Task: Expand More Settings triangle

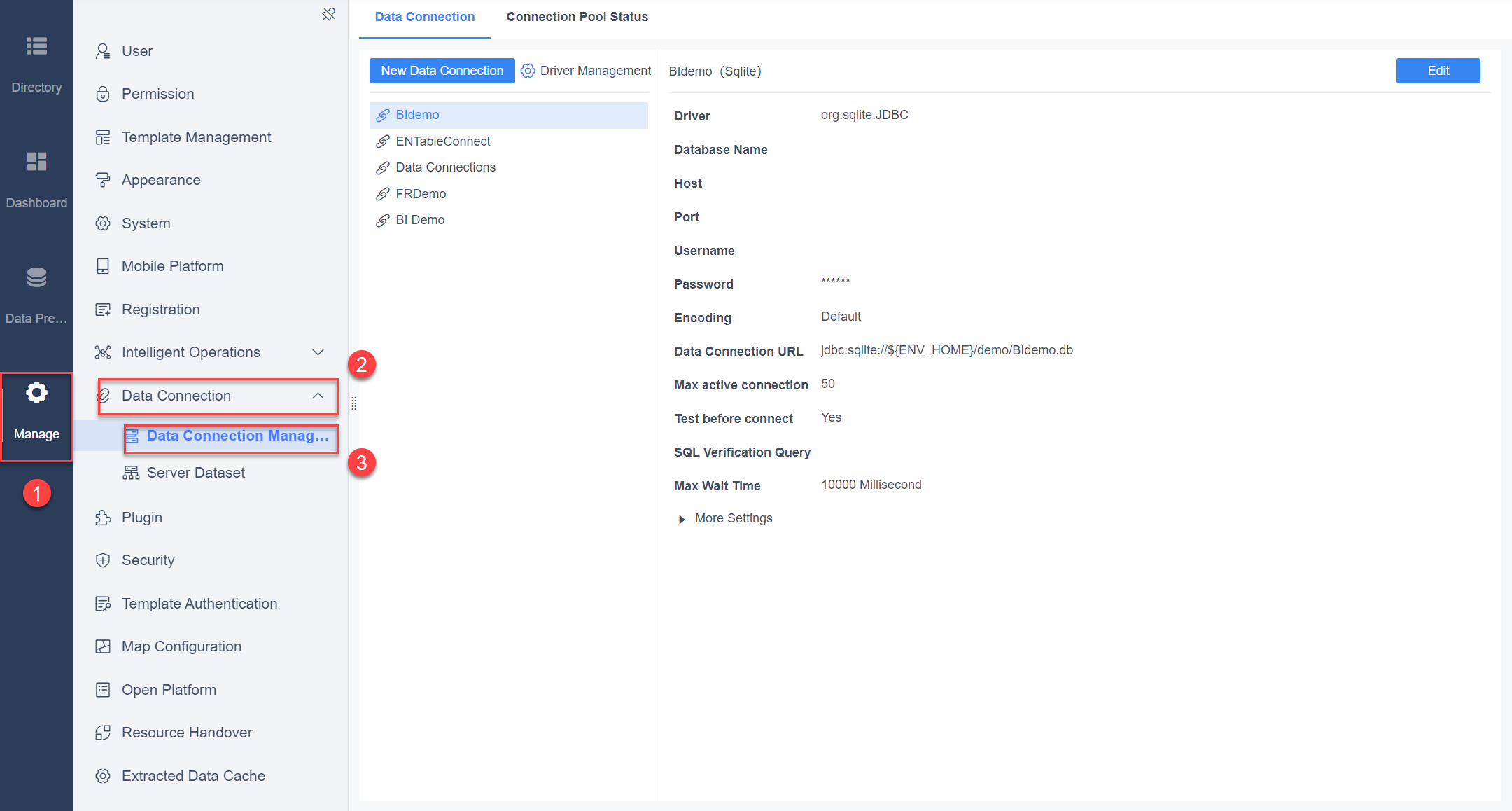Action: tap(682, 519)
